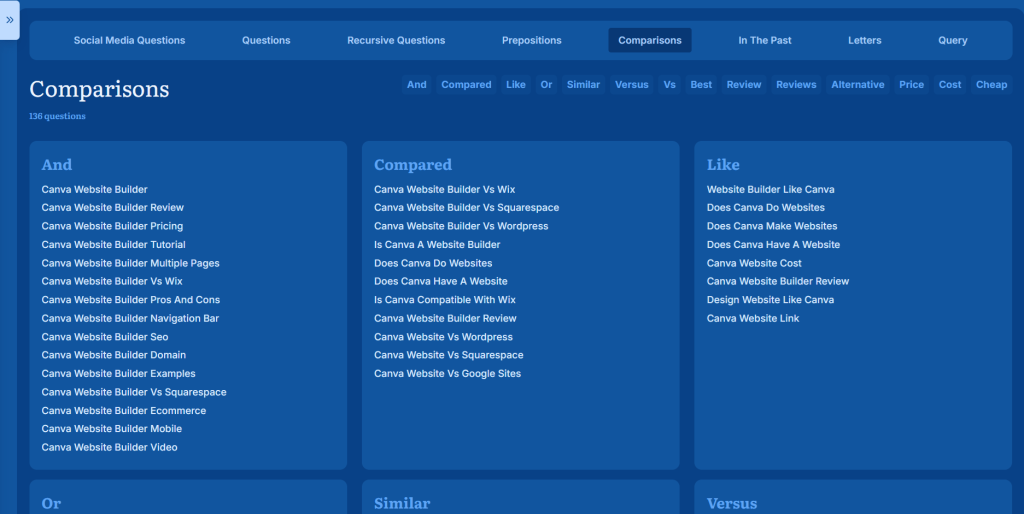The height and width of the screenshot is (514, 1024).
Task: Open the Questions tab
Action: click(266, 40)
